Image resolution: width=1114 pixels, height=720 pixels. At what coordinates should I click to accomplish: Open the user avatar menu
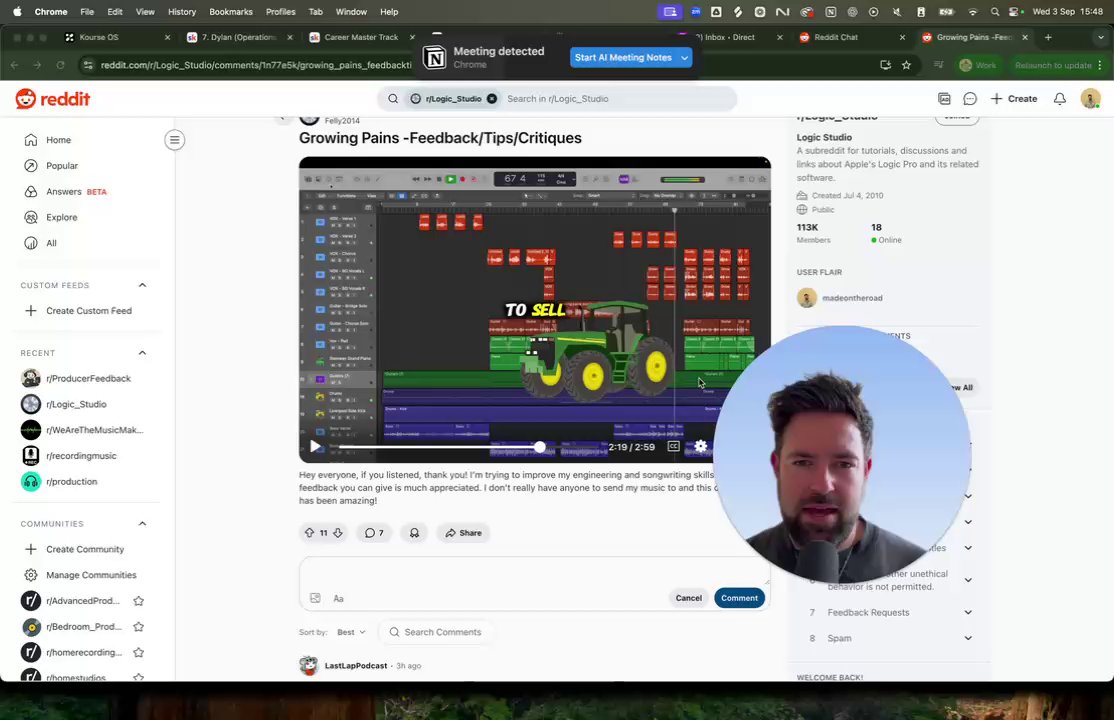(x=1091, y=99)
